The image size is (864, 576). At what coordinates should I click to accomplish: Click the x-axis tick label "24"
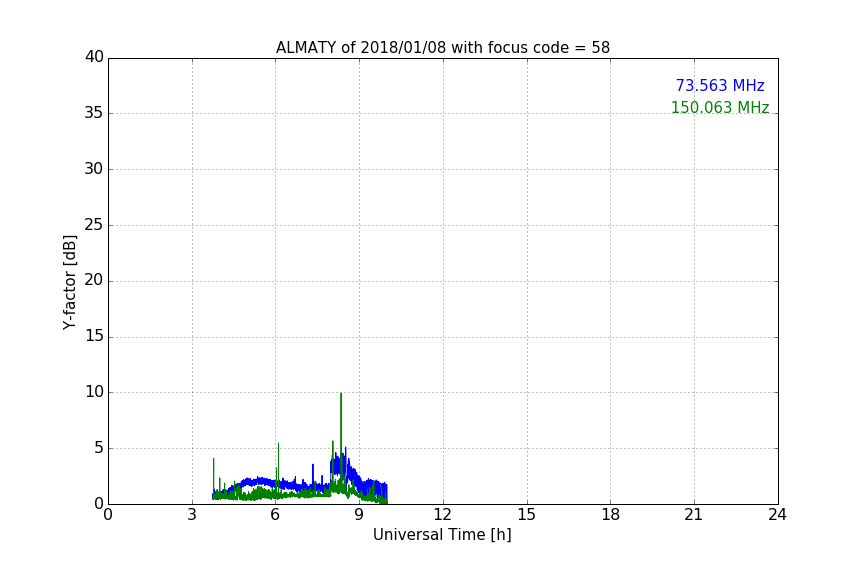tap(778, 515)
